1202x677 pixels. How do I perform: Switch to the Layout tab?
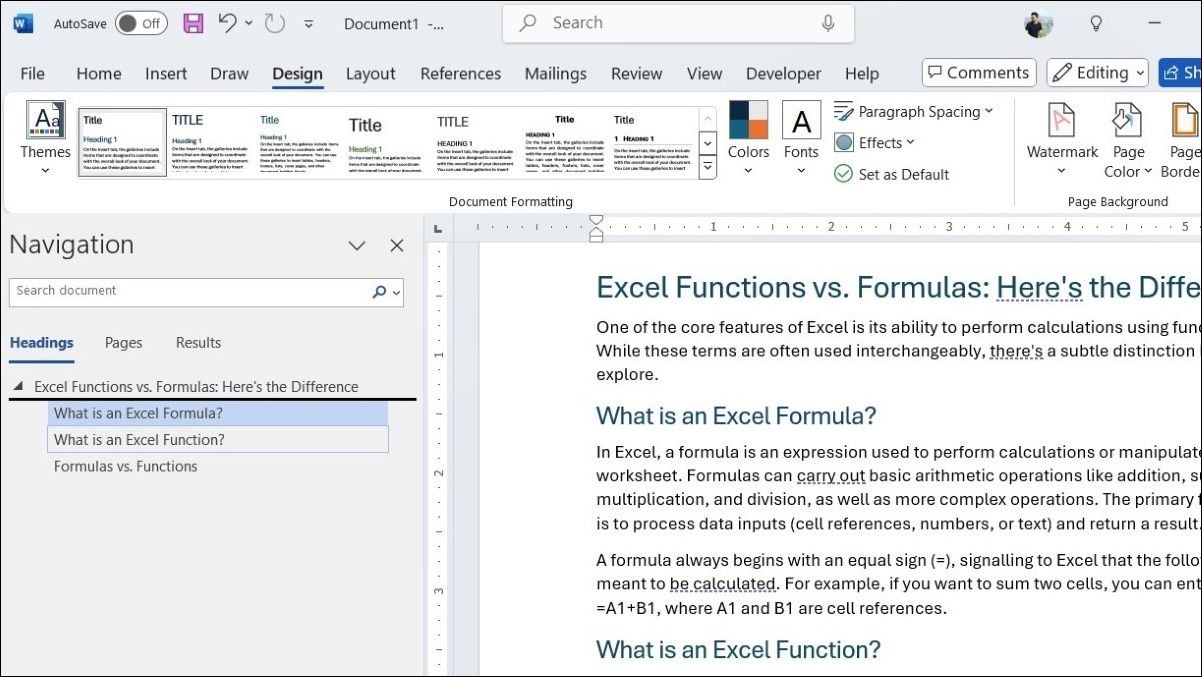(x=371, y=73)
